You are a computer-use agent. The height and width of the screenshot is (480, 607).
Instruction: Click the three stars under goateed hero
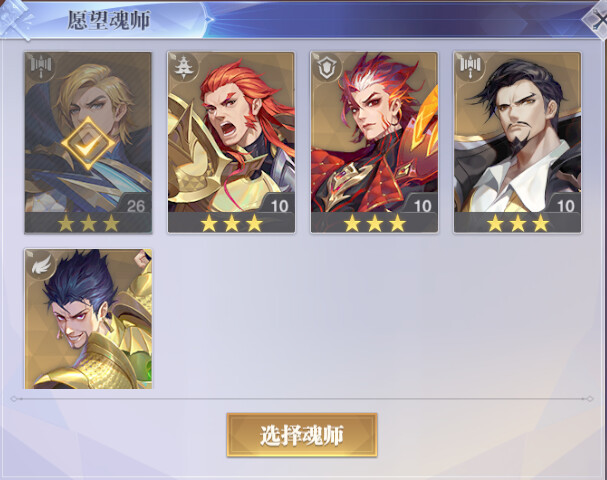[x=518, y=223]
